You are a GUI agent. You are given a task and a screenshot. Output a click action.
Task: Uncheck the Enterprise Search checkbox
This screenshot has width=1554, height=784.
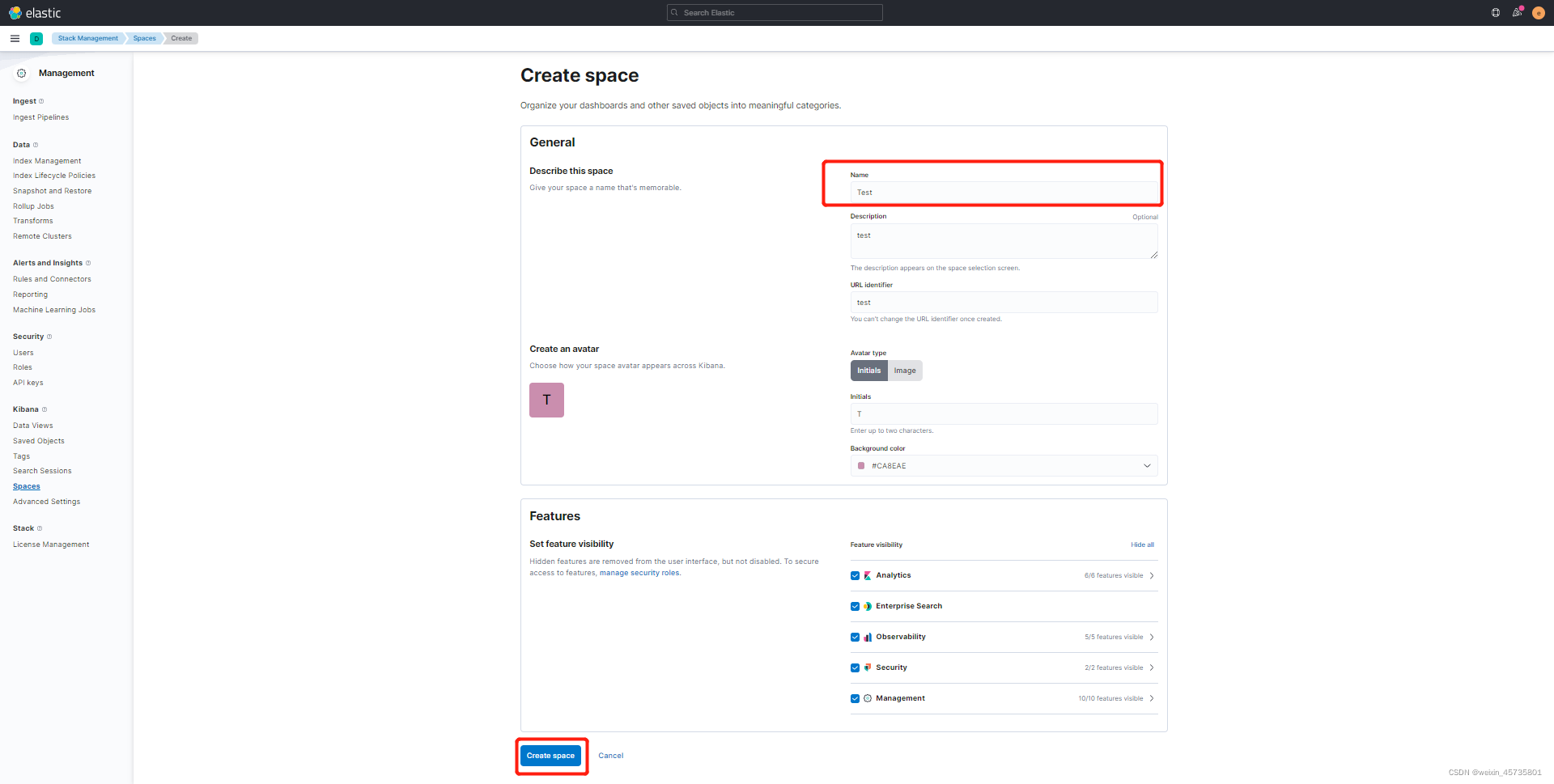pyautogui.click(x=855, y=606)
